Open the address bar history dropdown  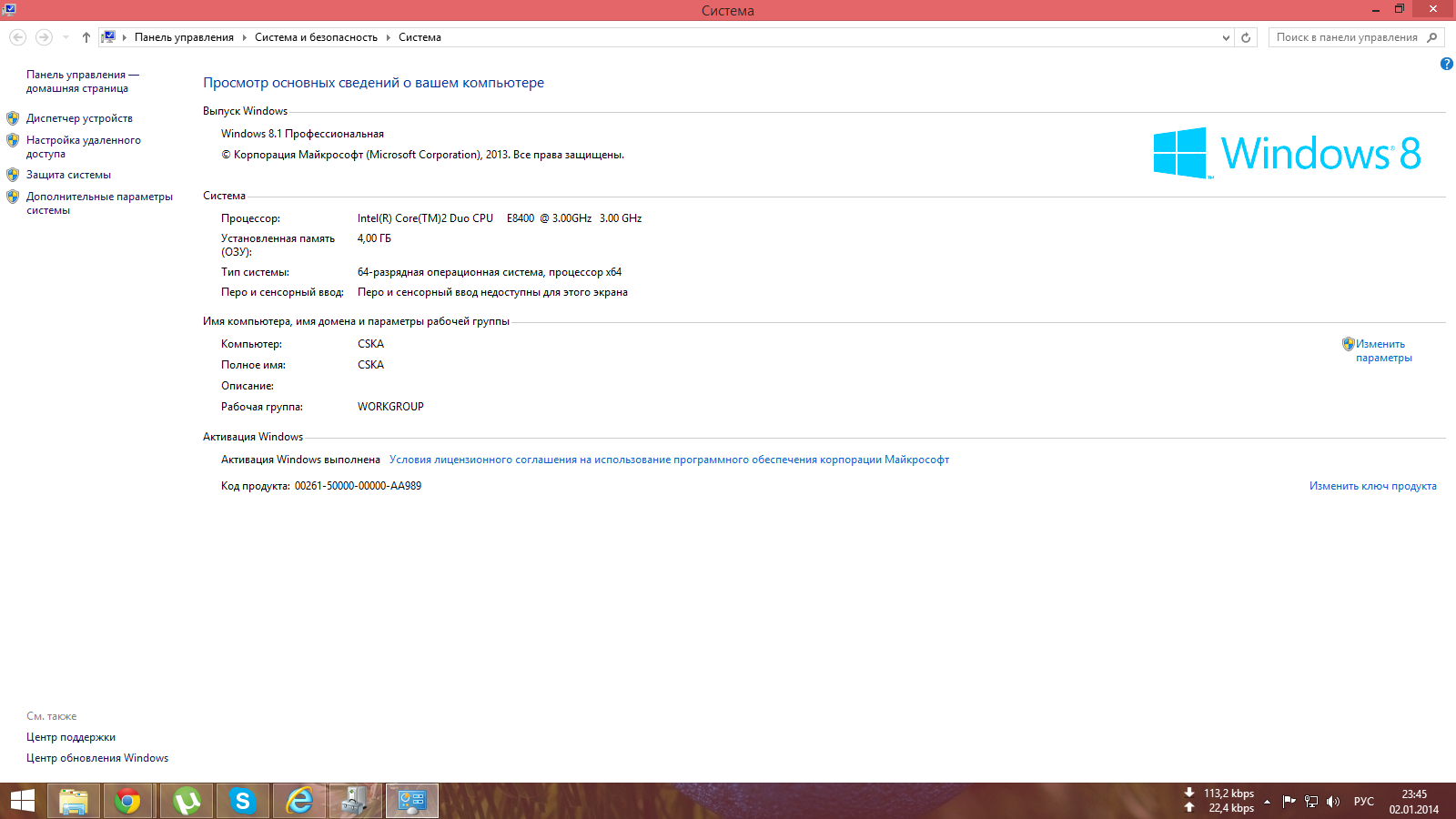1226,37
